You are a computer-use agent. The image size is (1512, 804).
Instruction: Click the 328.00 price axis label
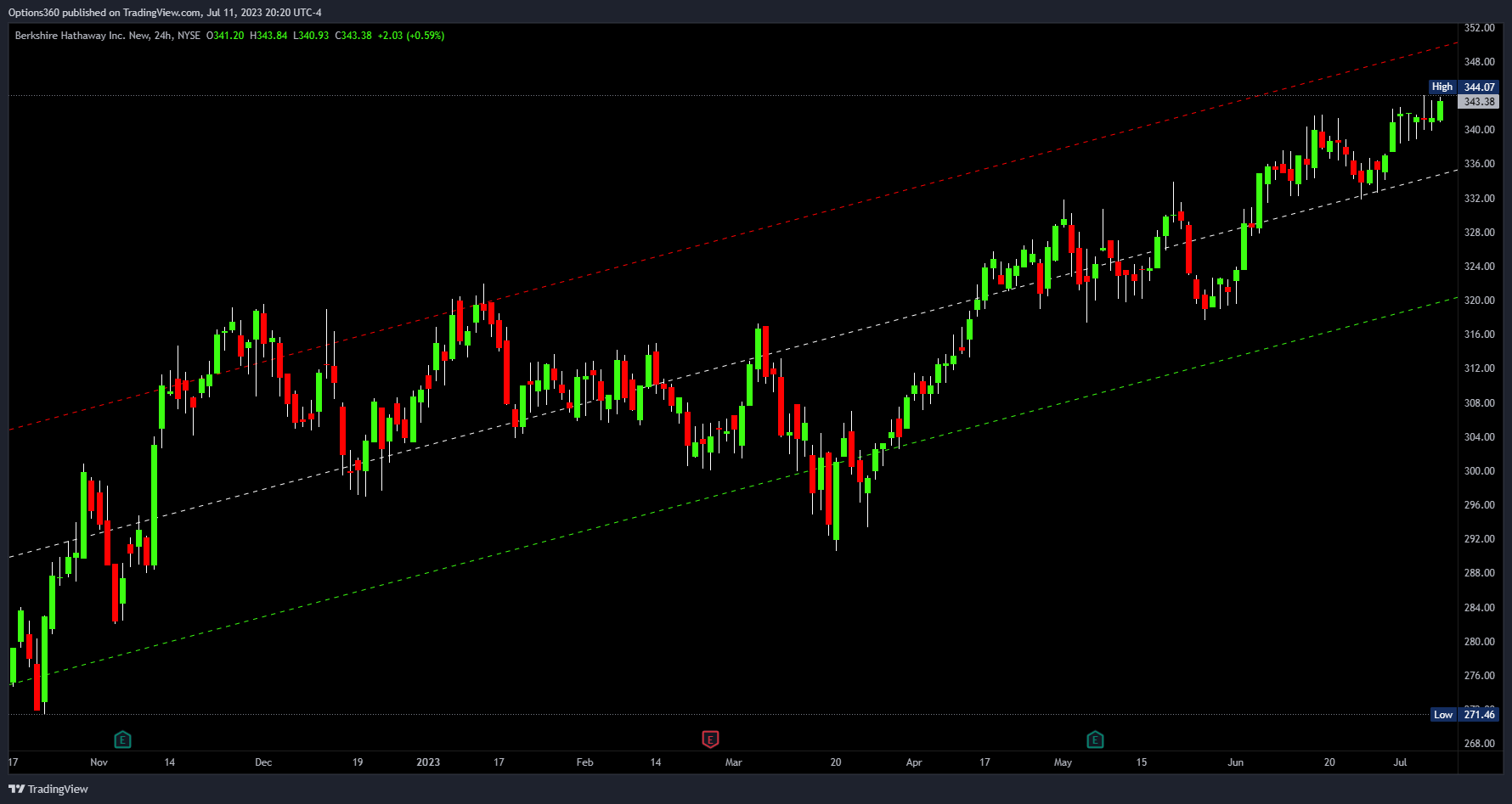click(x=1479, y=232)
